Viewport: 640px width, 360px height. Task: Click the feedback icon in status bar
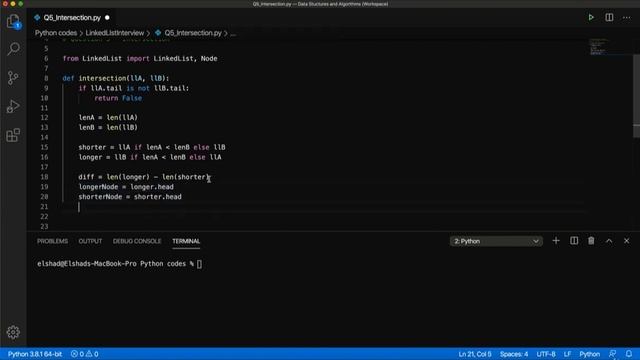pyautogui.click(x=612, y=354)
